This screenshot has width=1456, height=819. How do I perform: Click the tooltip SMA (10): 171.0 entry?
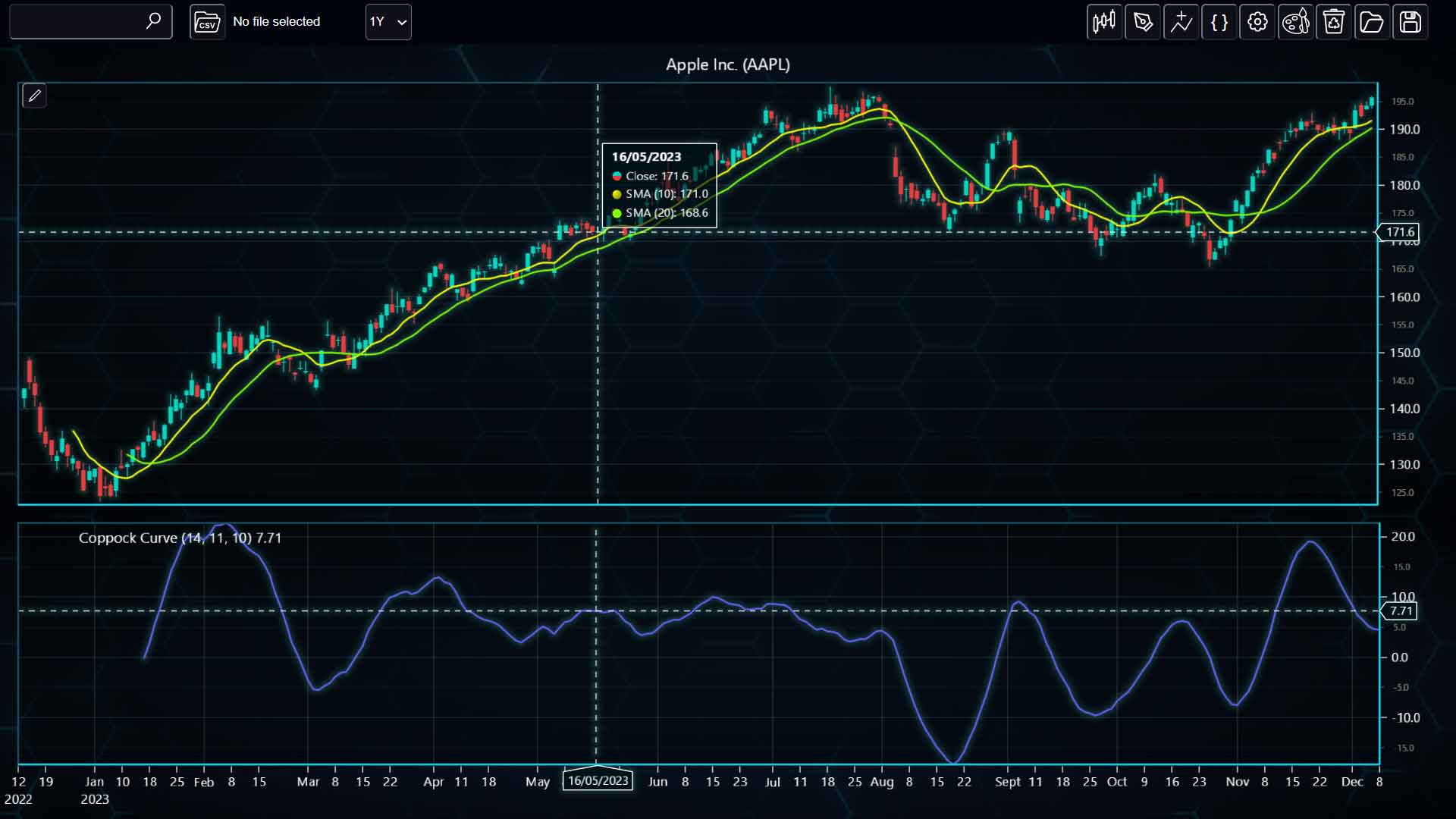[661, 194]
